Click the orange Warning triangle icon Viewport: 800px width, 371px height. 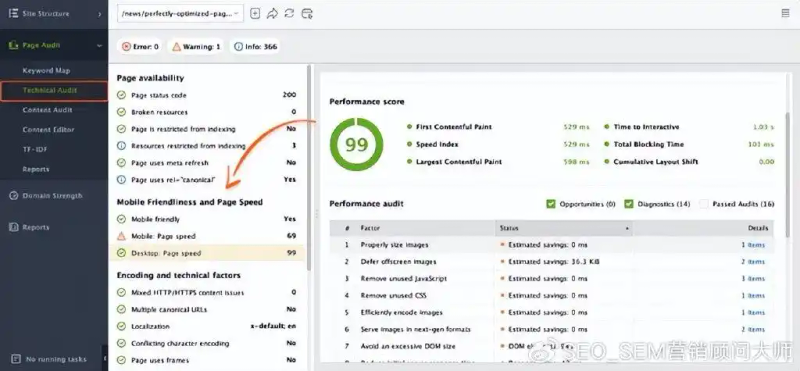coord(177,46)
